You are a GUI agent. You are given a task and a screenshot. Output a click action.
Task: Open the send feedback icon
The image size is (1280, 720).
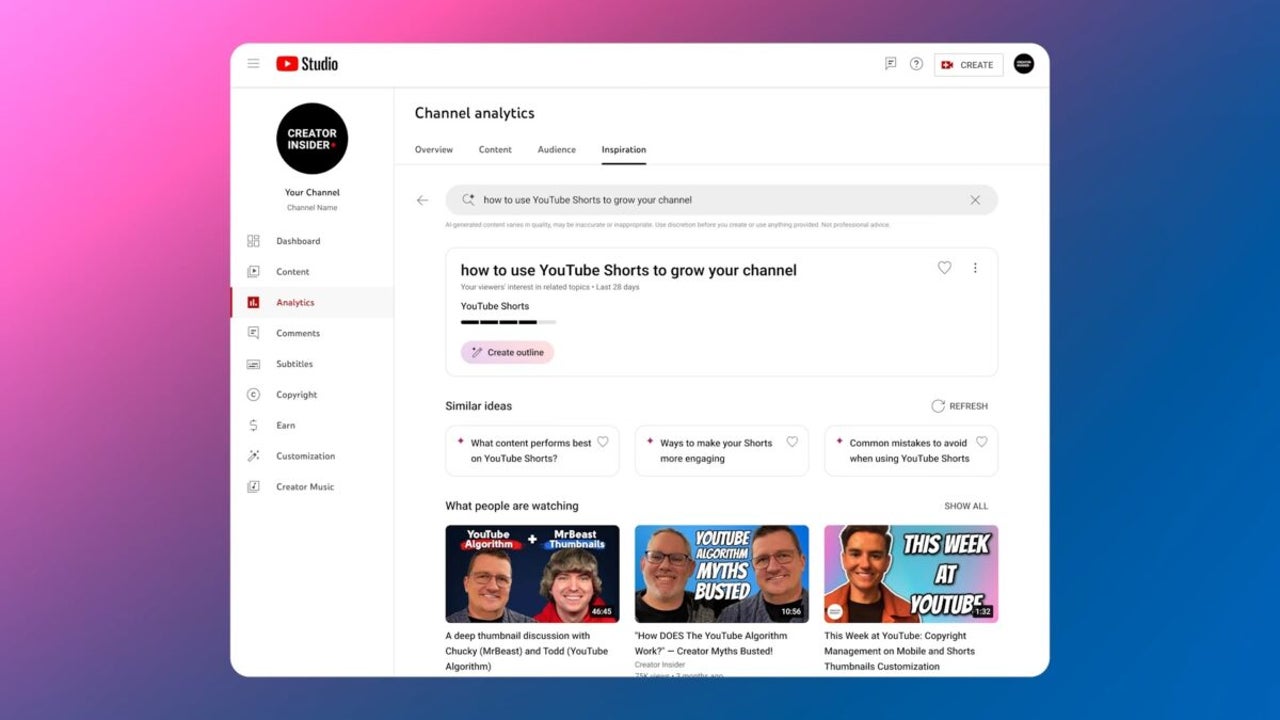click(x=890, y=64)
